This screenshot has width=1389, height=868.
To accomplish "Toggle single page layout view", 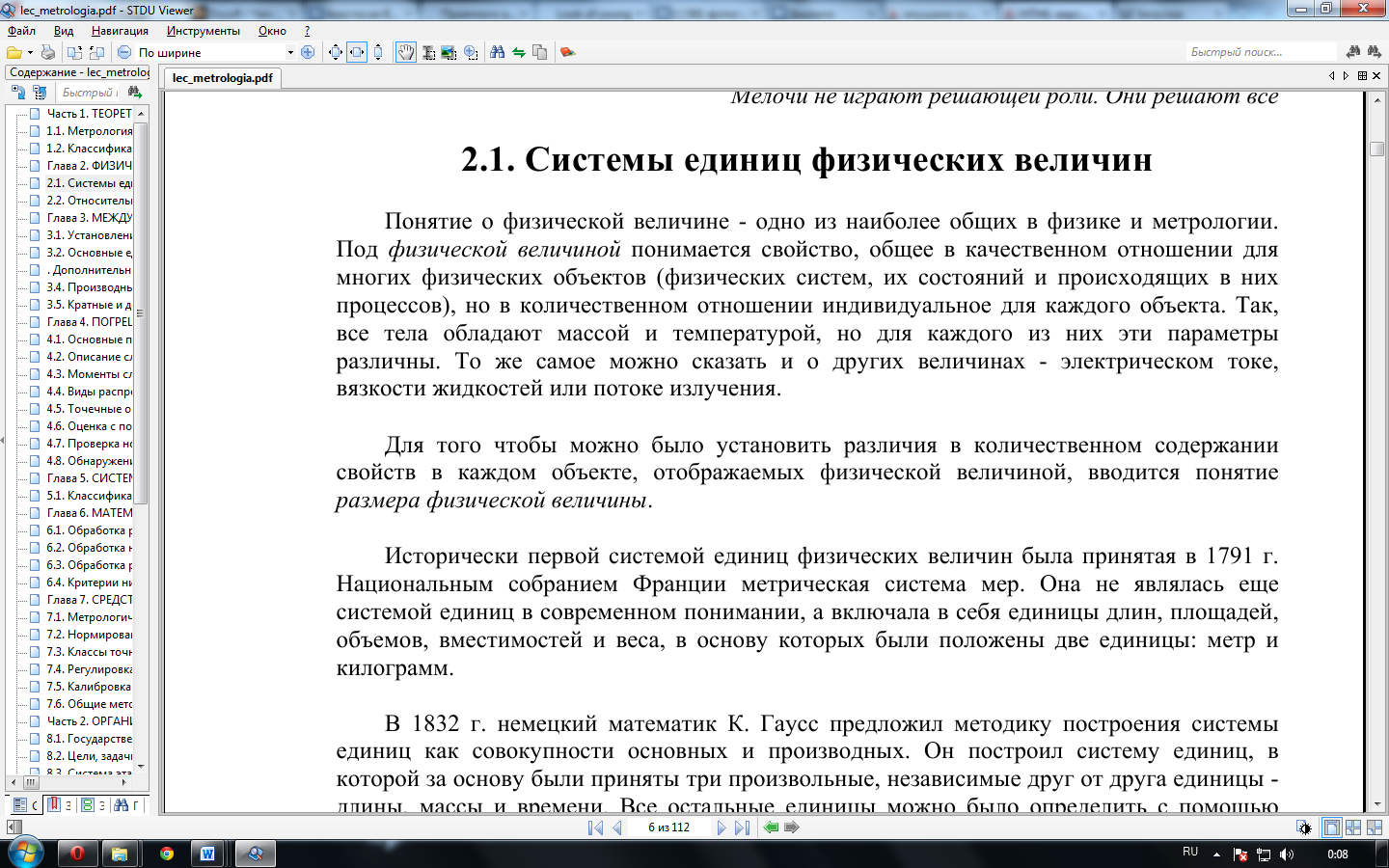I will tap(1331, 827).
